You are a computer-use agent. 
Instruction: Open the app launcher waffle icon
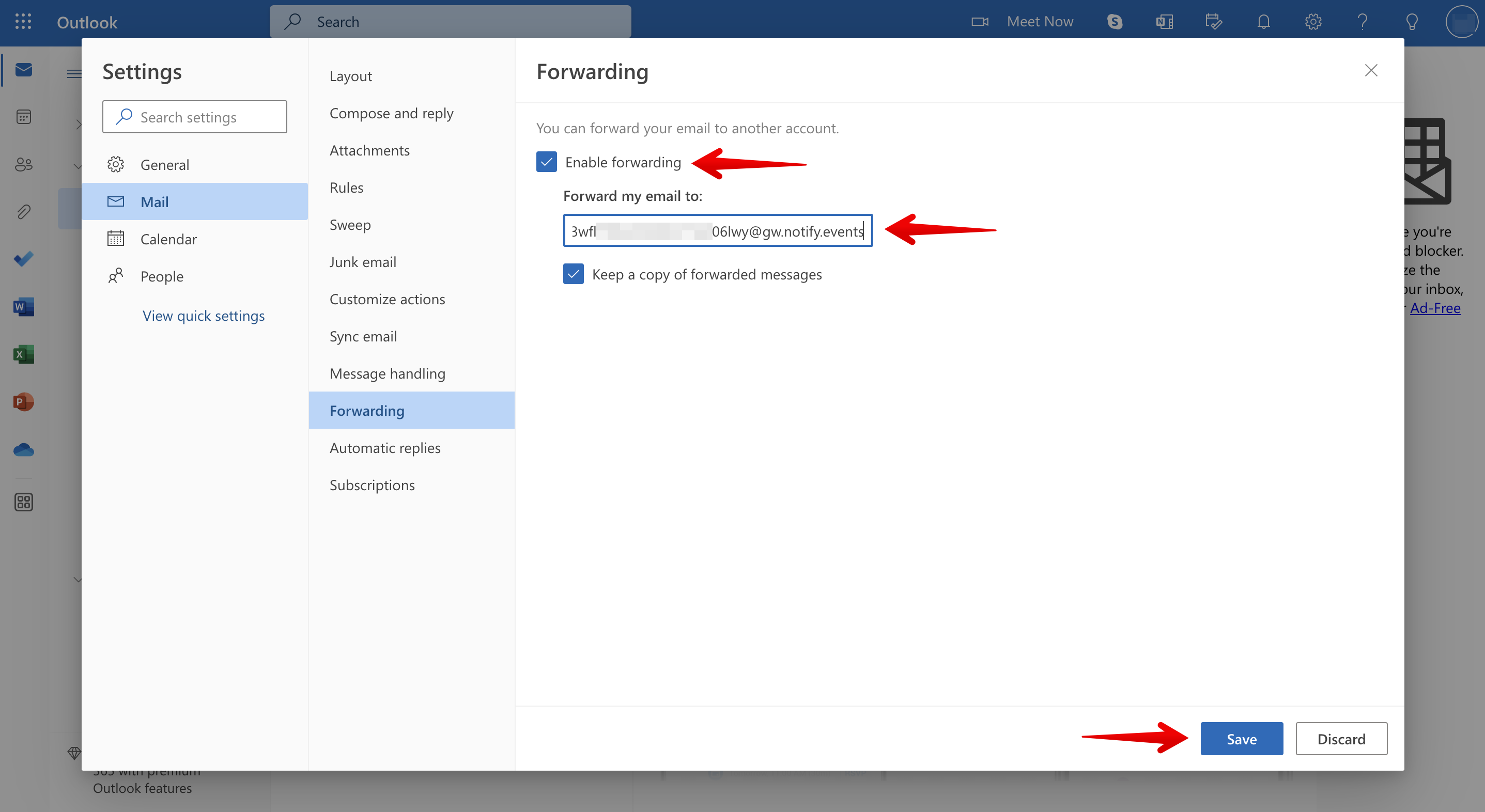click(x=23, y=21)
